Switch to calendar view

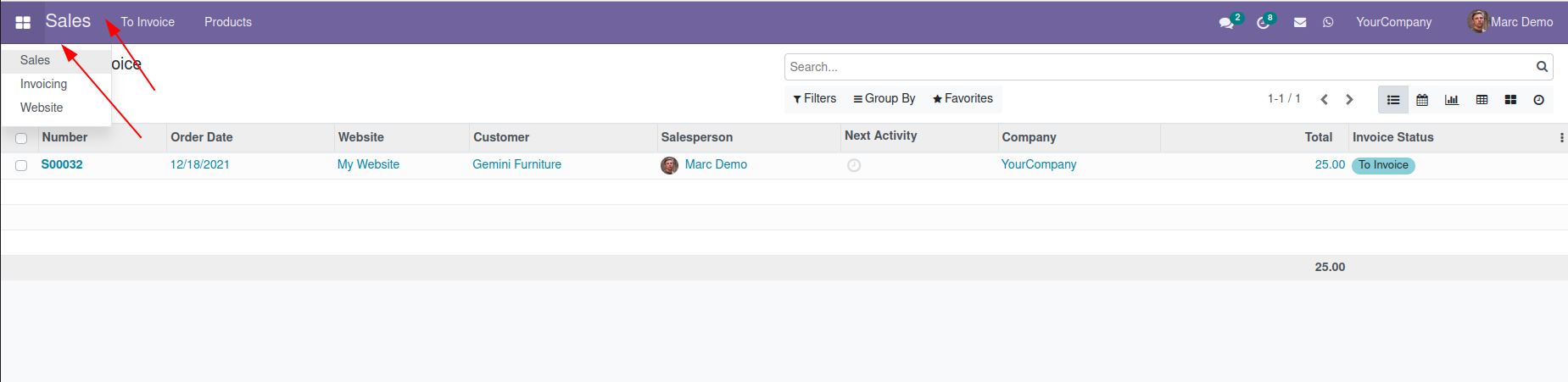1422,100
